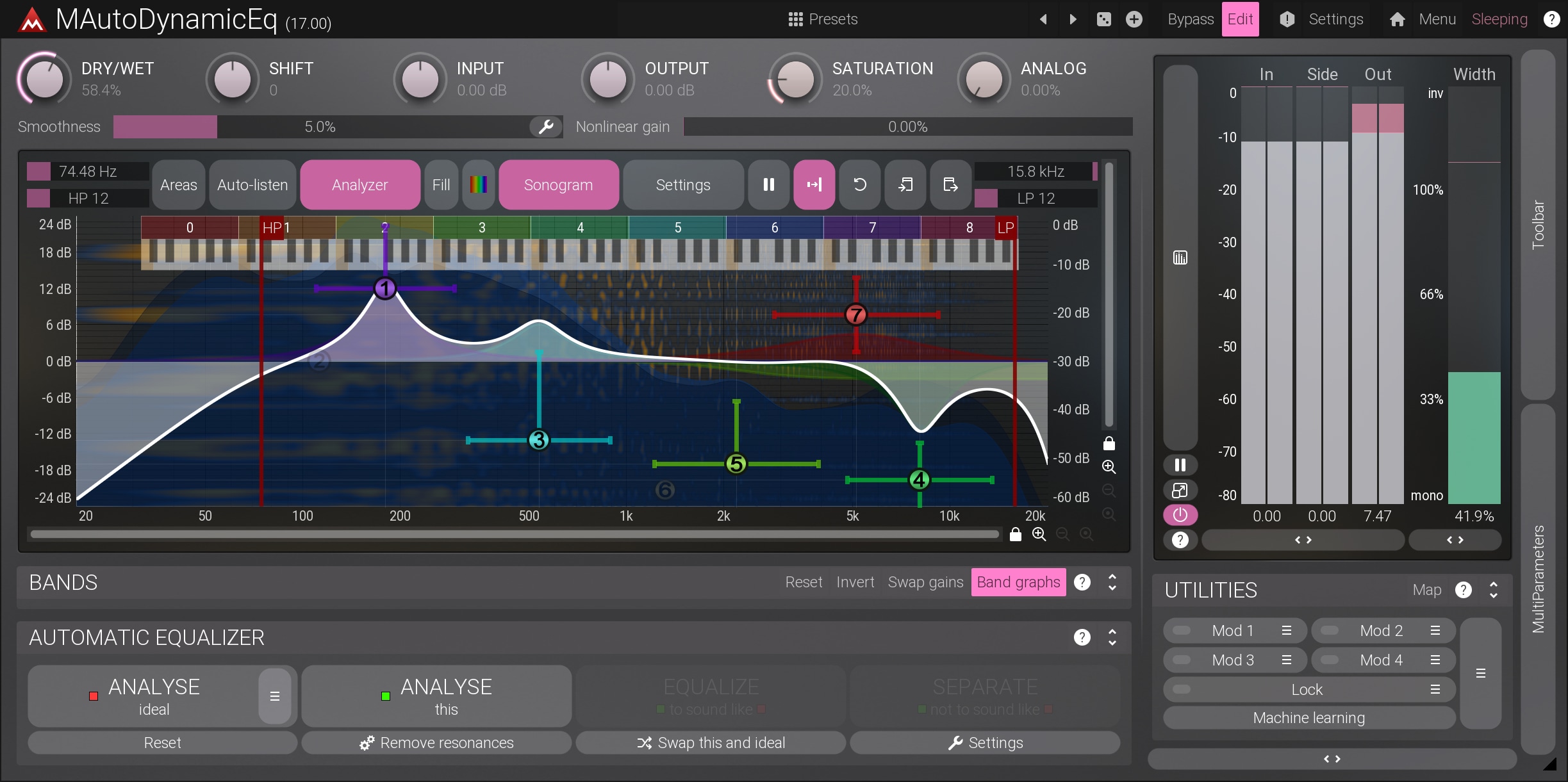Click Remove resonances button
This screenshot has width=1568, height=782.
click(436, 743)
